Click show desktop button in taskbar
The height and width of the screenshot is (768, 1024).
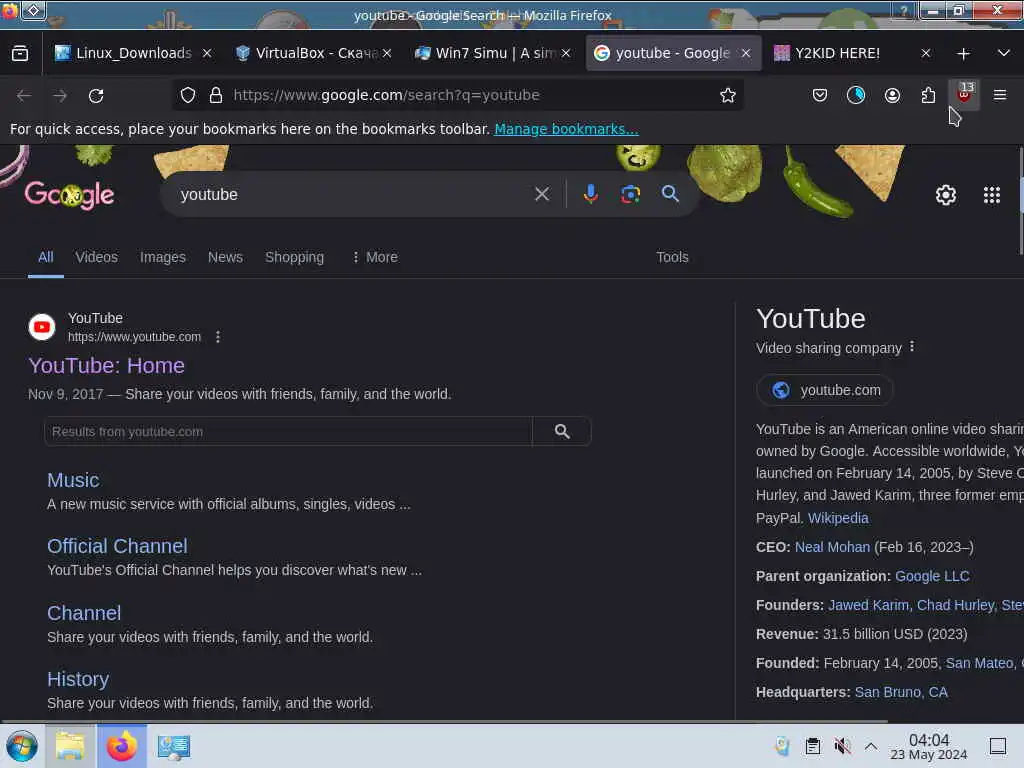[x=997, y=746]
